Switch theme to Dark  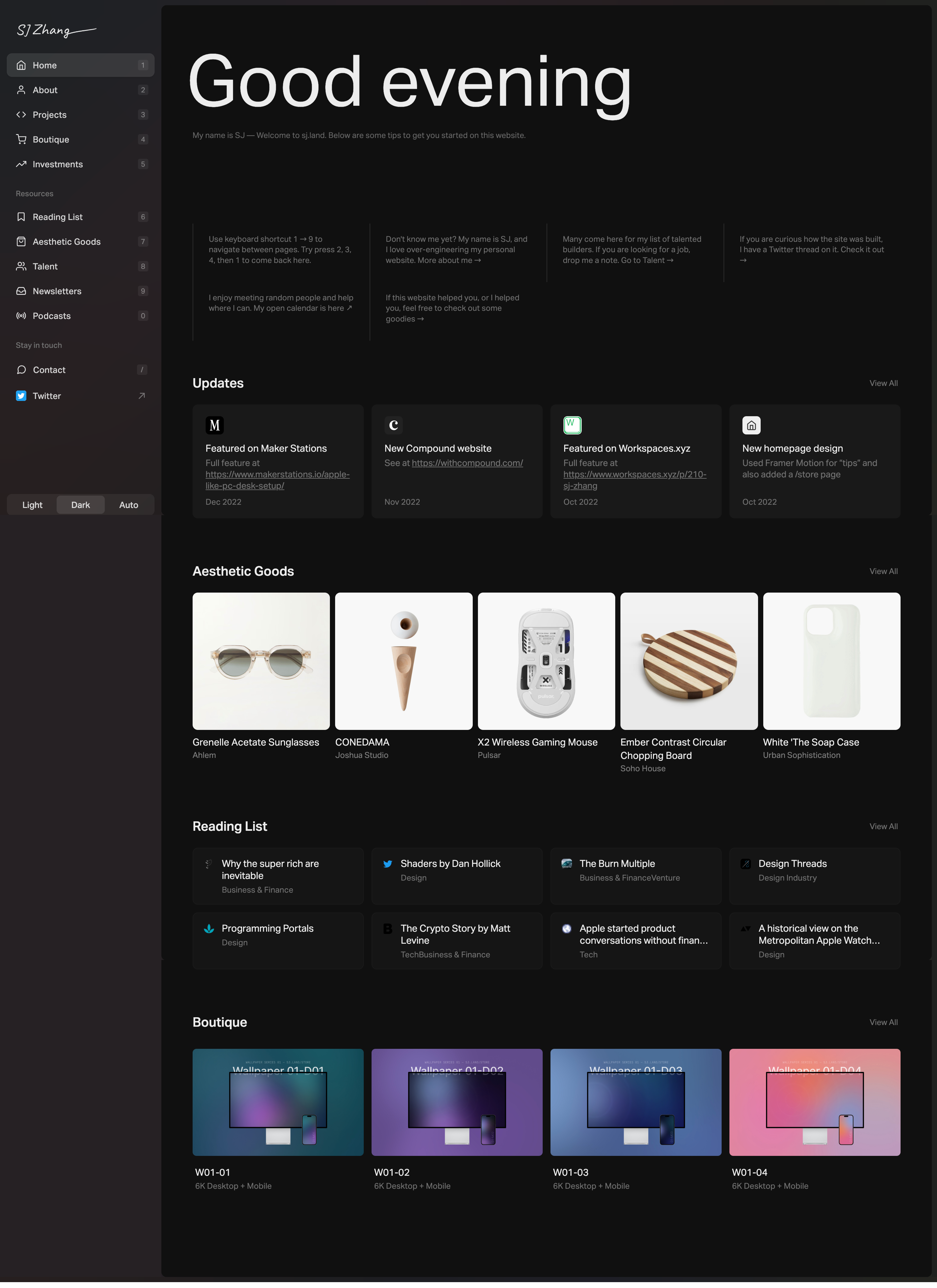pyautogui.click(x=81, y=505)
